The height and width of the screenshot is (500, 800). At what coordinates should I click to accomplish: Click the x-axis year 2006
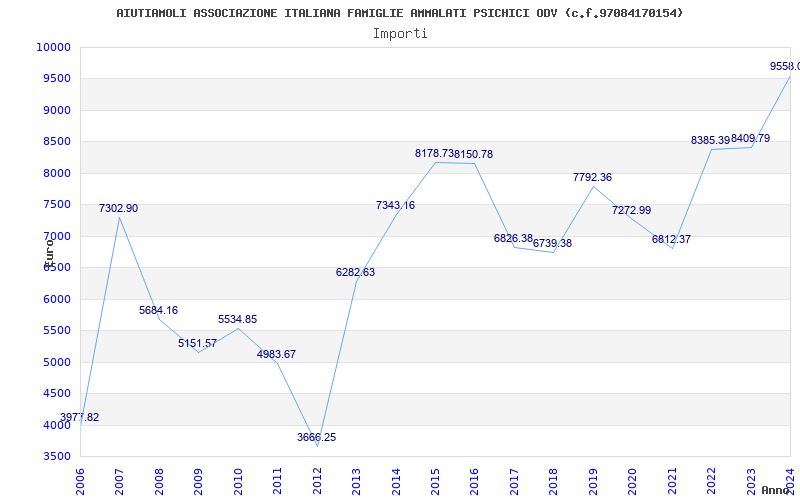pyautogui.click(x=81, y=481)
